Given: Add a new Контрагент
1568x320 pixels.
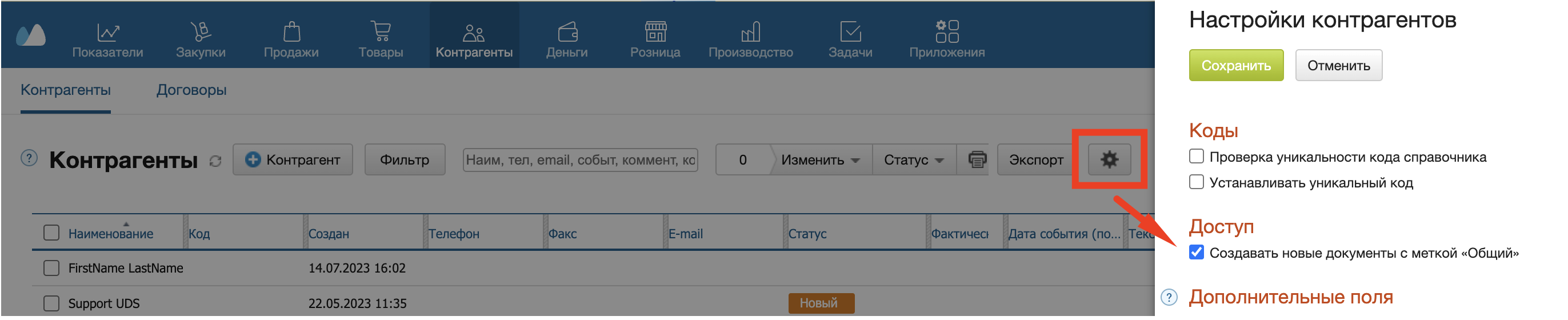Looking at the screenshot, I should coord(293,160).
